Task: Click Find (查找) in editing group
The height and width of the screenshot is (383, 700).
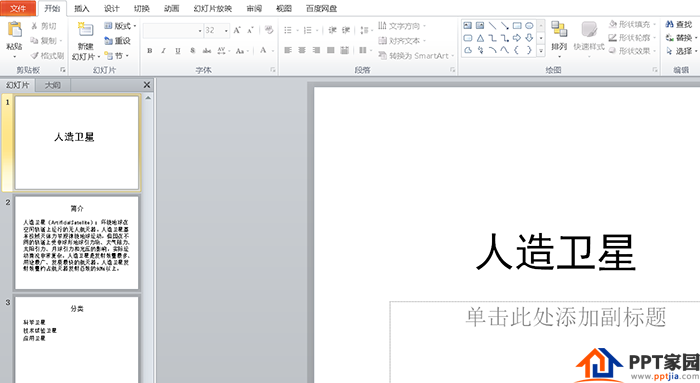Action: (679, 25)
